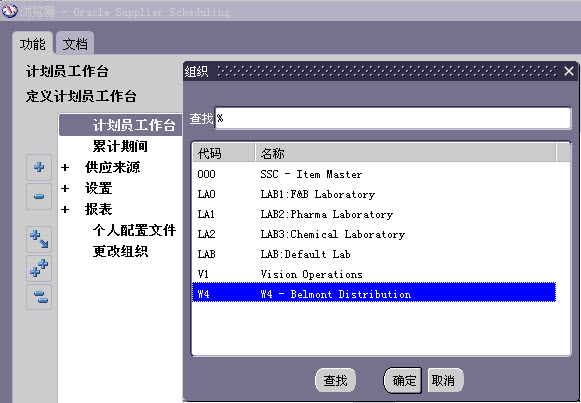Switch to the 文档 tab

coord(75,44)
